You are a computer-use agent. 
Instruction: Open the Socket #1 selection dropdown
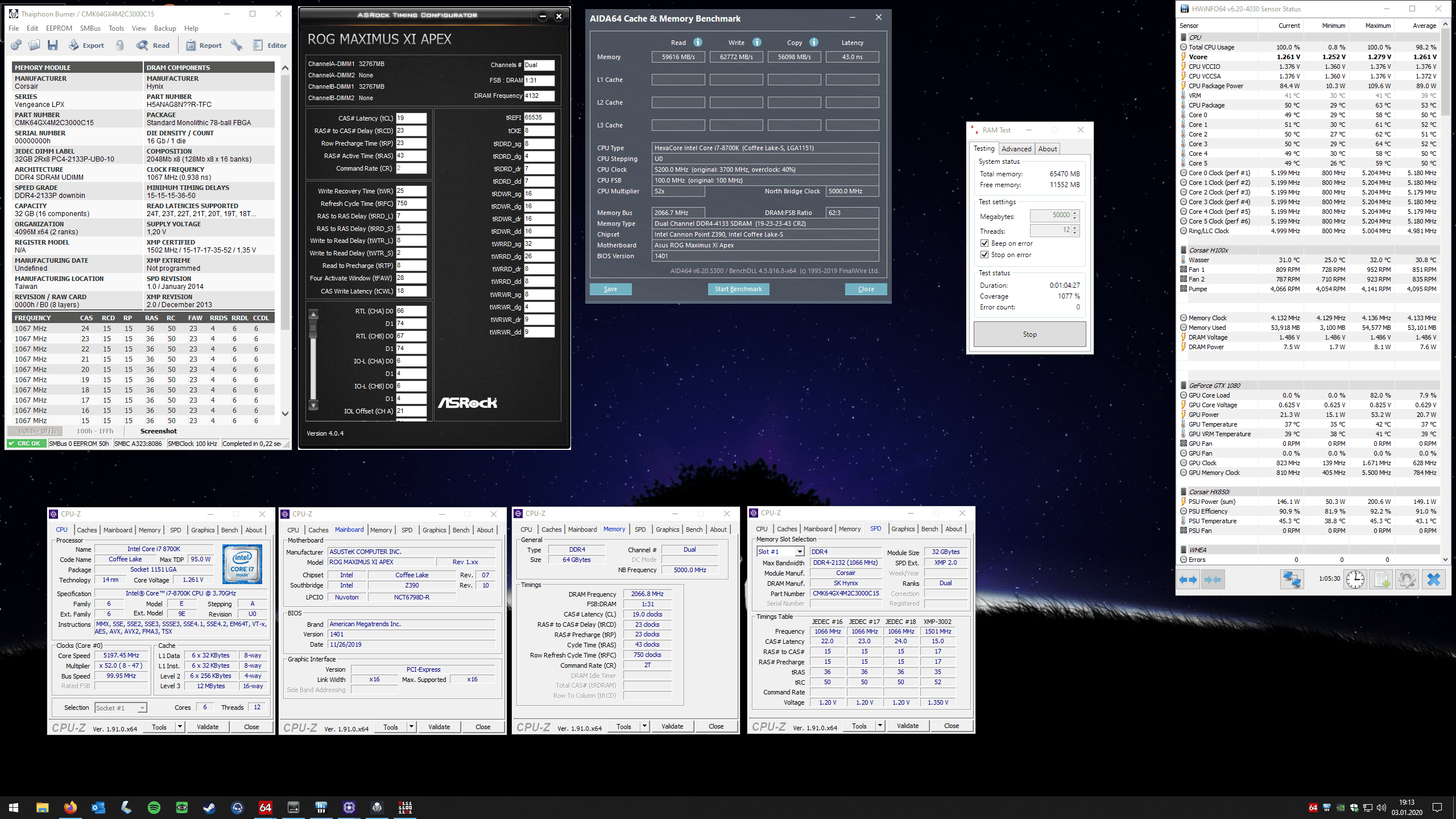142,708
